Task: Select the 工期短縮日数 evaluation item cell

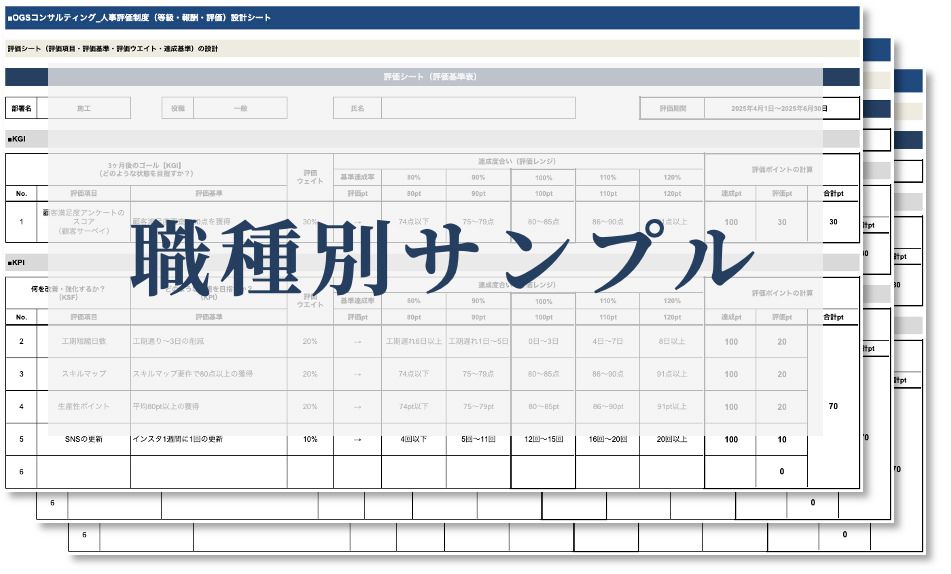Action: [84, 341]
